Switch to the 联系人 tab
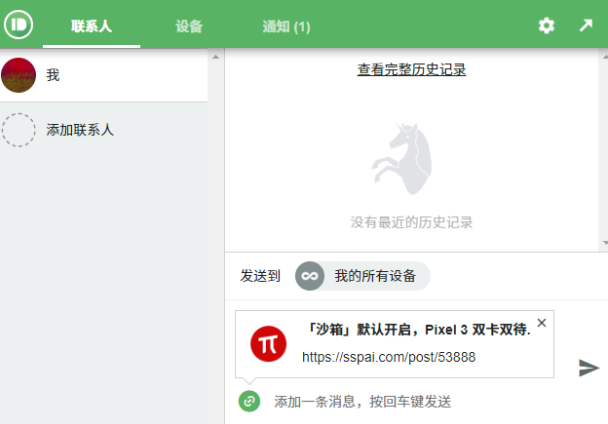Image resolution: width=608 pixels, height=424 pixels. [x=92, y=26]
